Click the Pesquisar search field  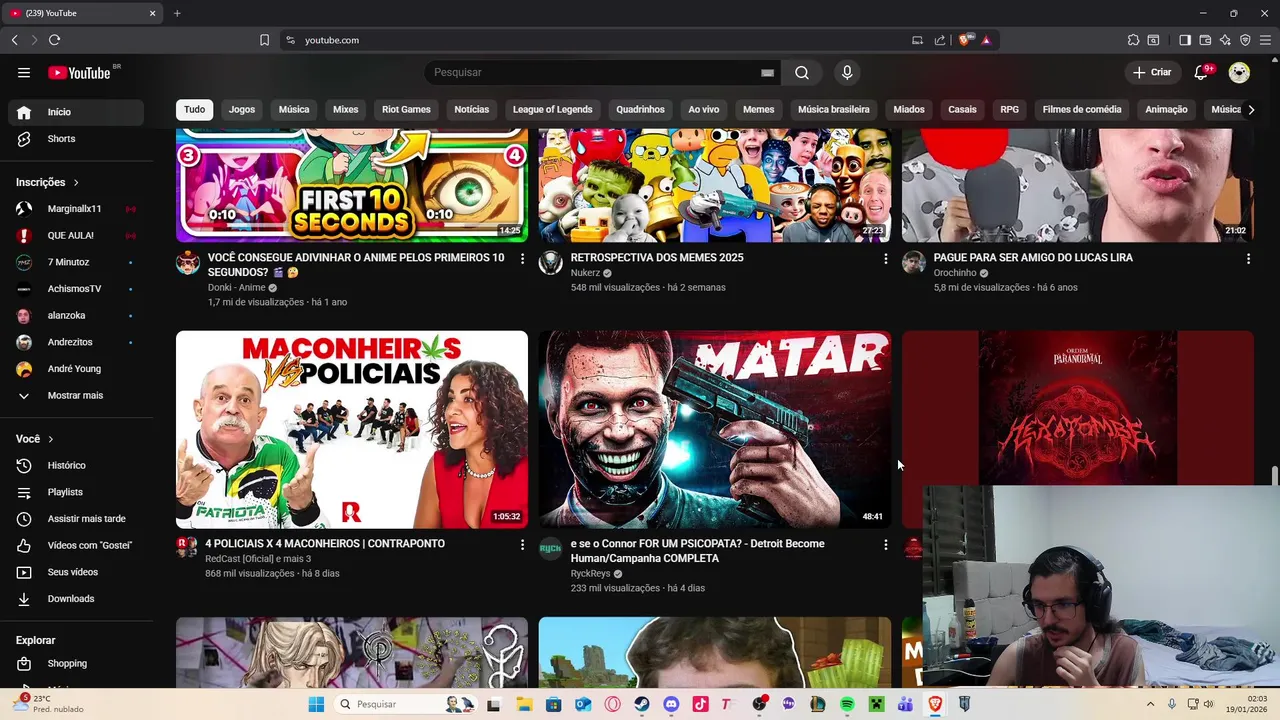(x=595, y=72)
